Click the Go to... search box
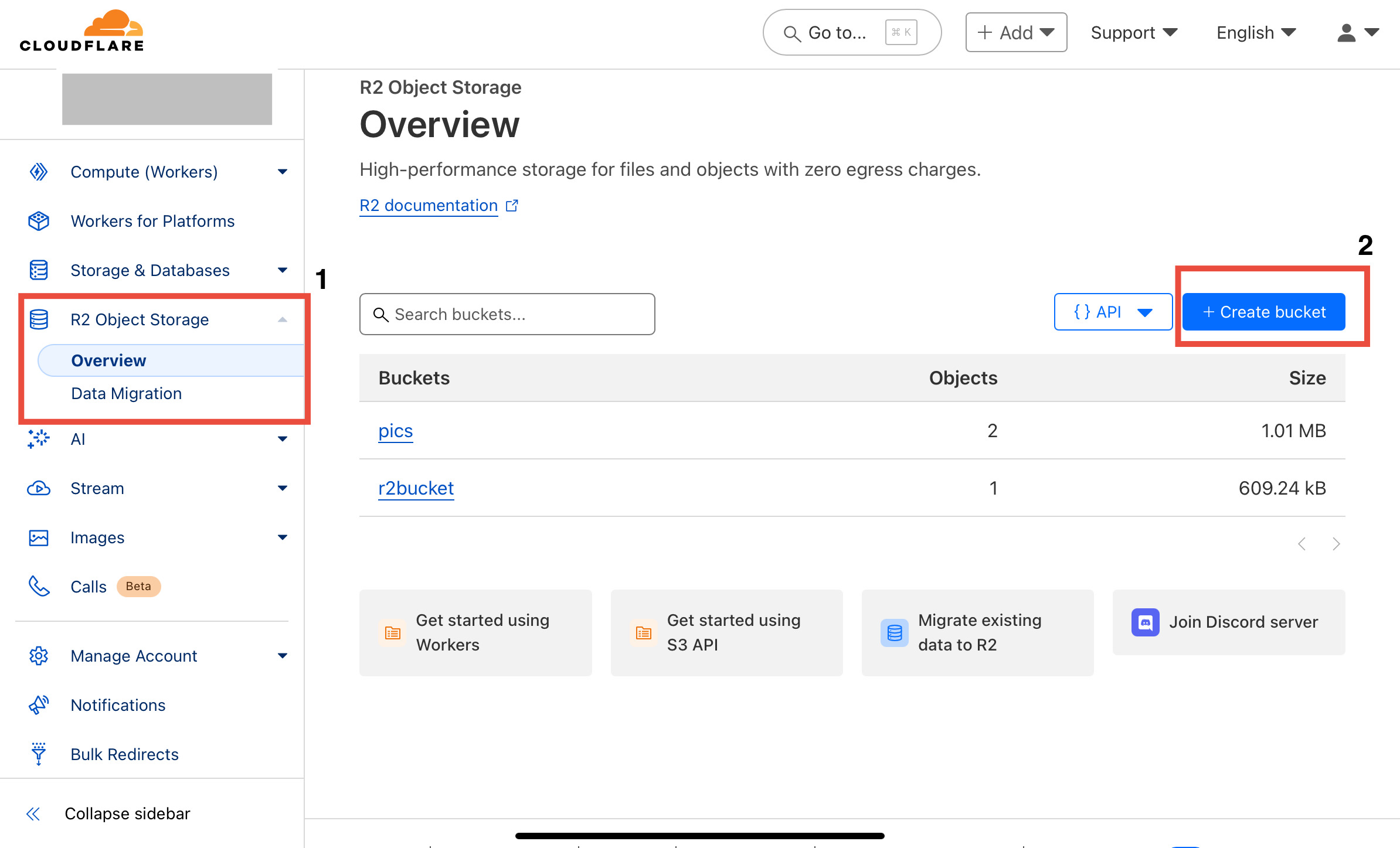The image size is (1400, 848). point(852,32)
